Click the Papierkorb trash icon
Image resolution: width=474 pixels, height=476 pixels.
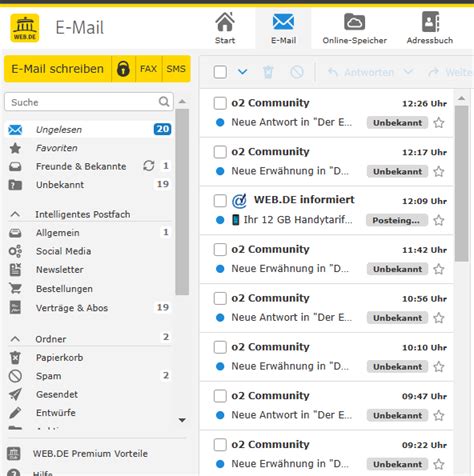click(x=15, y=358)
